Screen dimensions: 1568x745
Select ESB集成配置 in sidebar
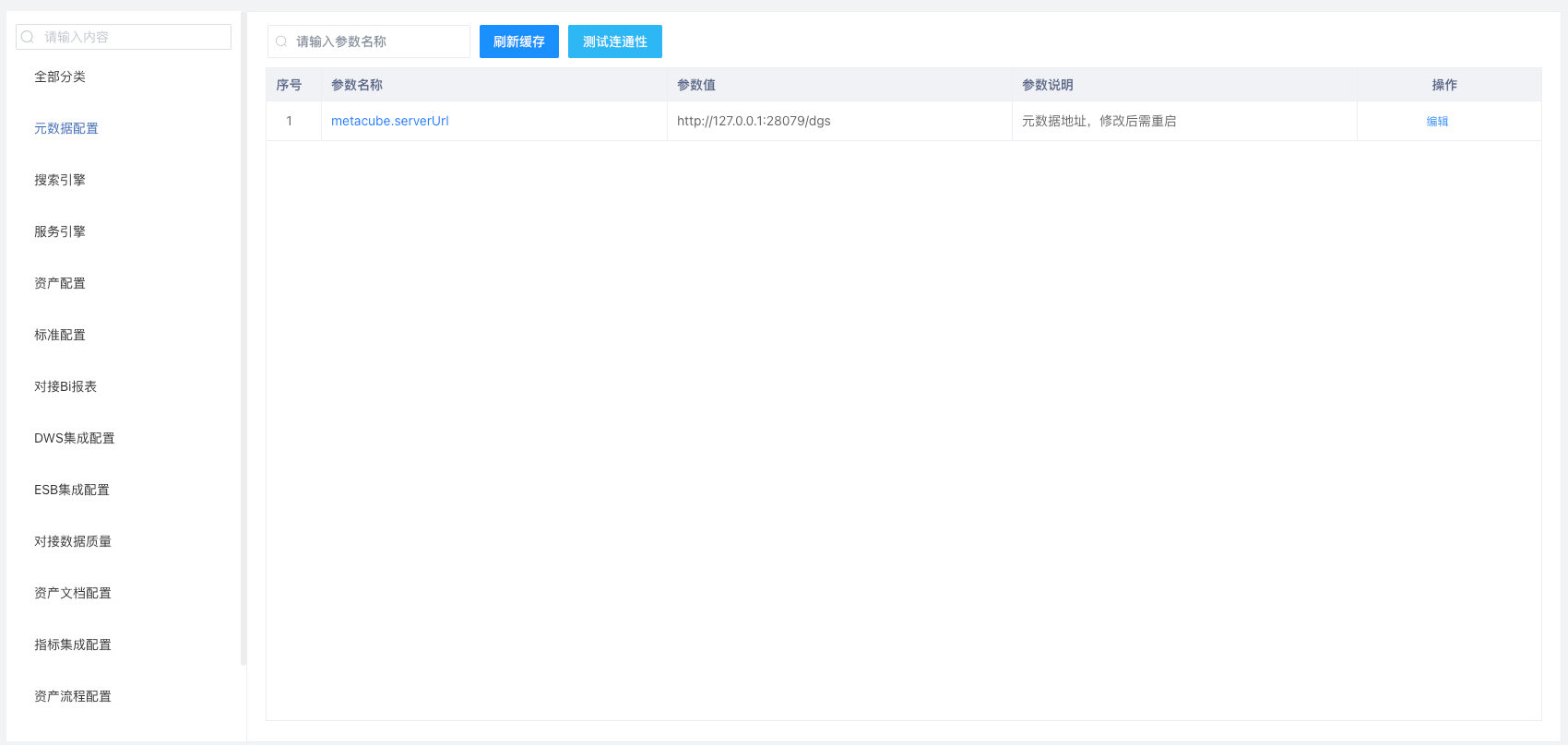[72, 490]
